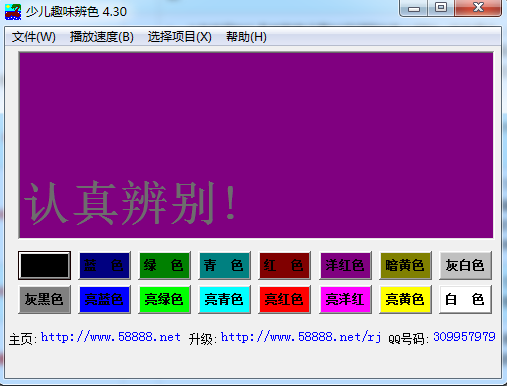Screen dimensions: 507x386
Task: Open the 文件(W) menu
Action: (34, 37)
